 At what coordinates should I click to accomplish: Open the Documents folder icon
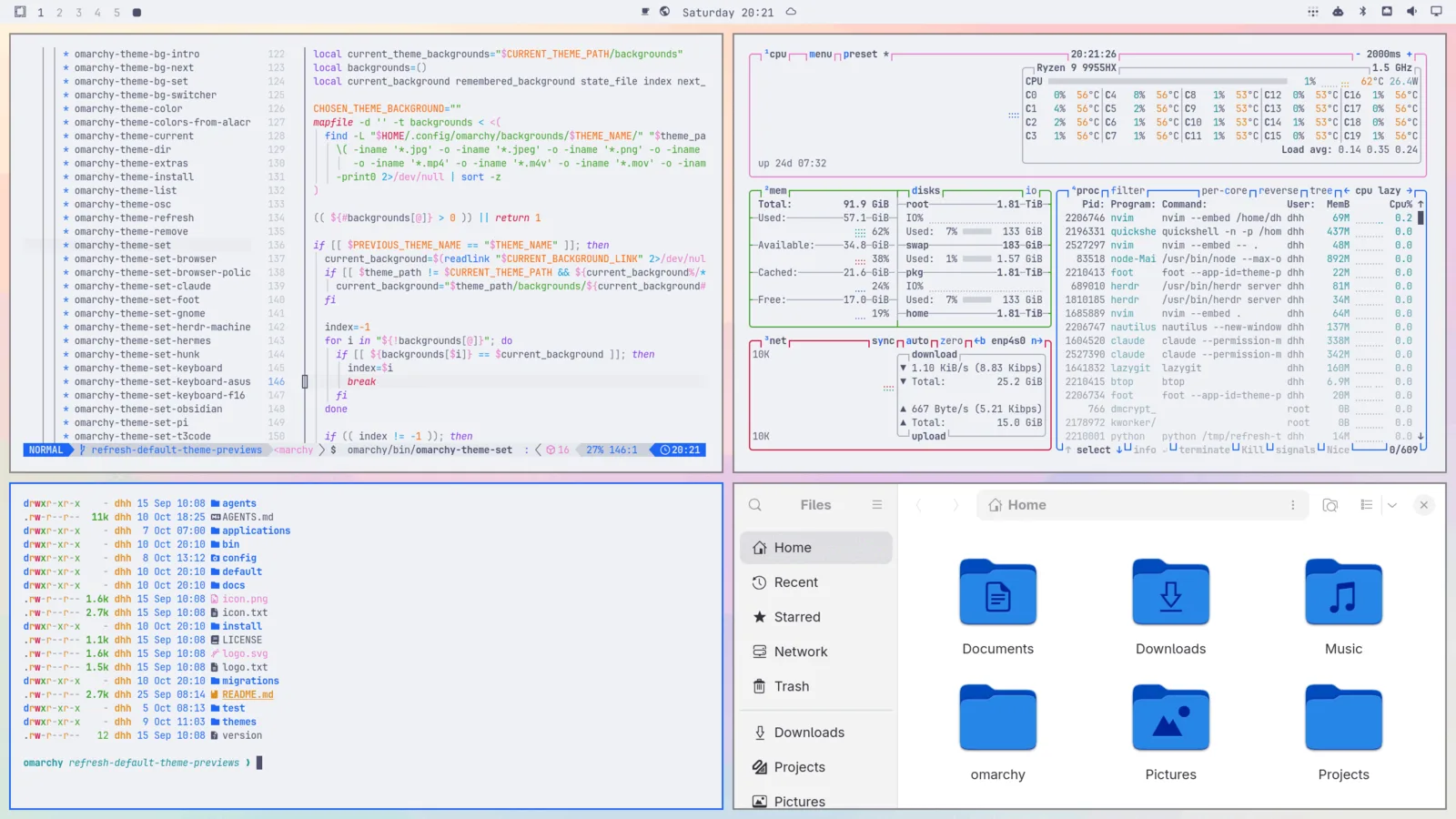[998, 592]
